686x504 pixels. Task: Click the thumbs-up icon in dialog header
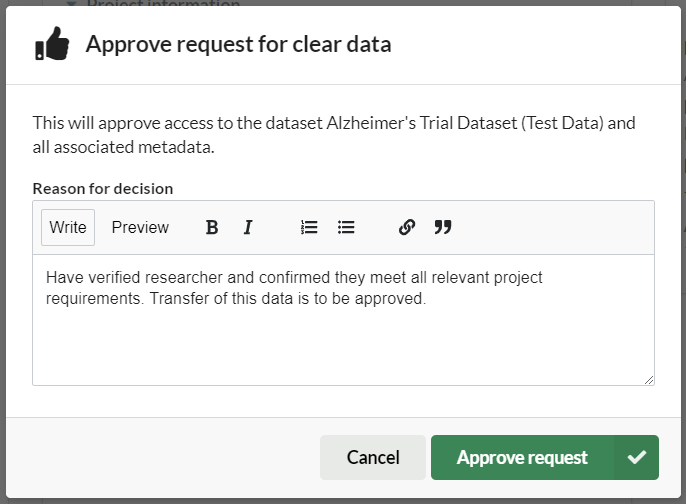pos(52,45)
